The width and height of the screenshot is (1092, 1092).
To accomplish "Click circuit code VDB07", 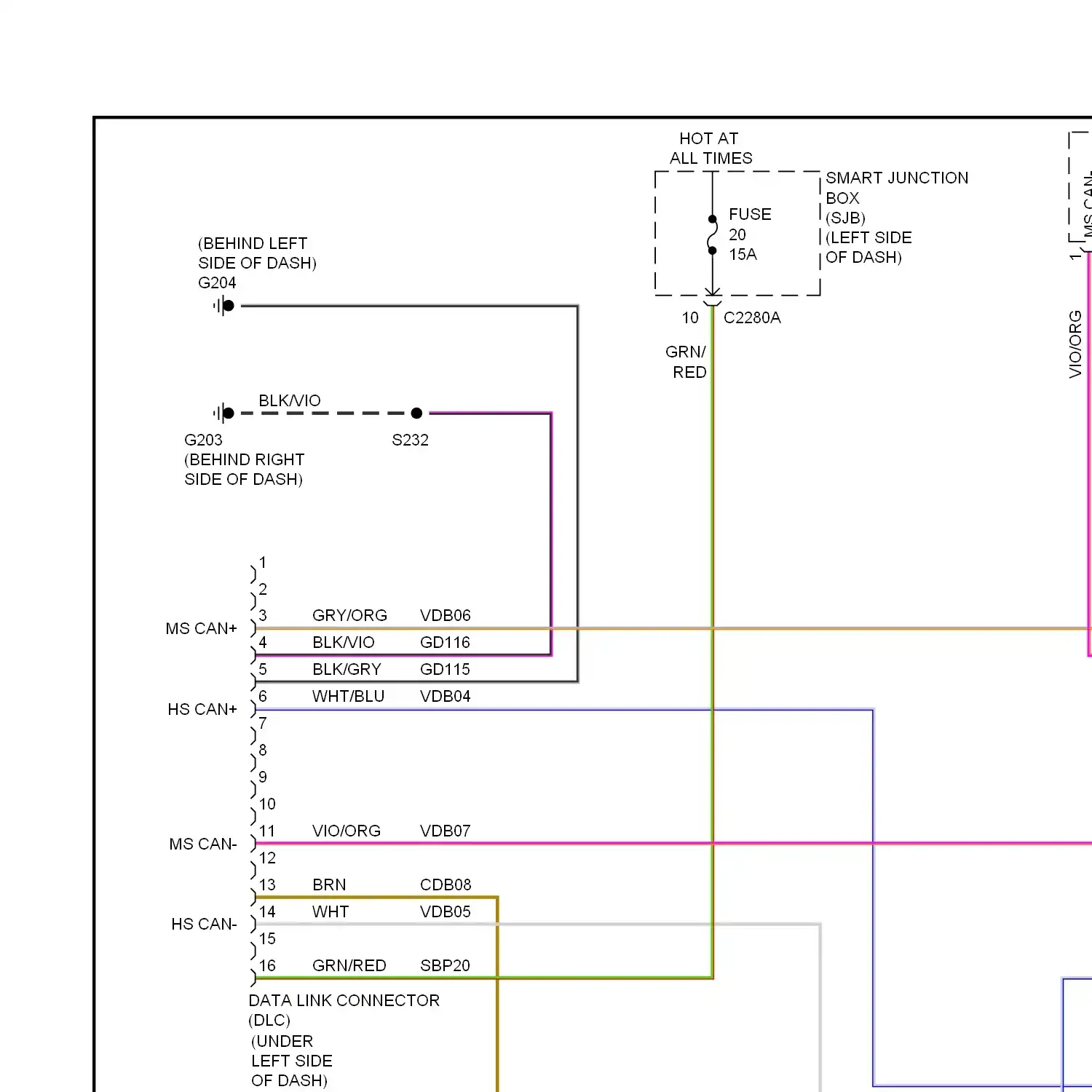I will tap(446, 831).
